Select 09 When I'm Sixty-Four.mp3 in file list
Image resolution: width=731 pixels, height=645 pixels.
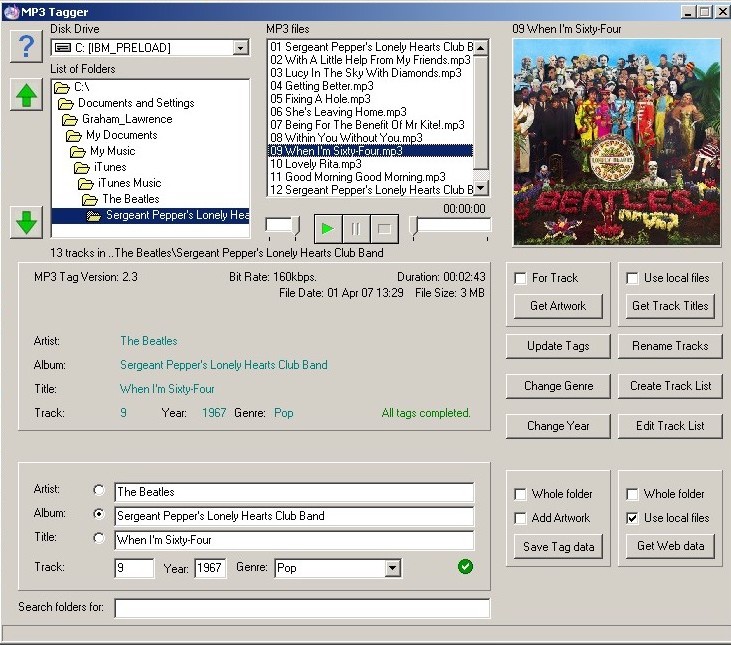[x=371, y=151]
